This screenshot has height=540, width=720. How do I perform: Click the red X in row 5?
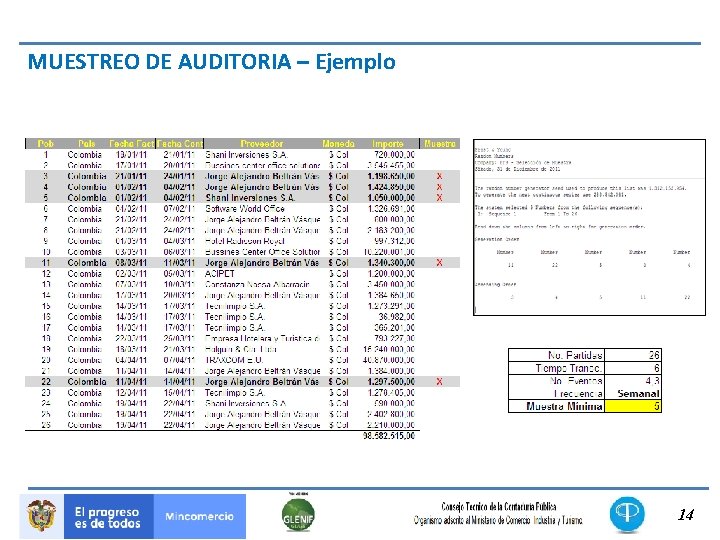(439, 198)
